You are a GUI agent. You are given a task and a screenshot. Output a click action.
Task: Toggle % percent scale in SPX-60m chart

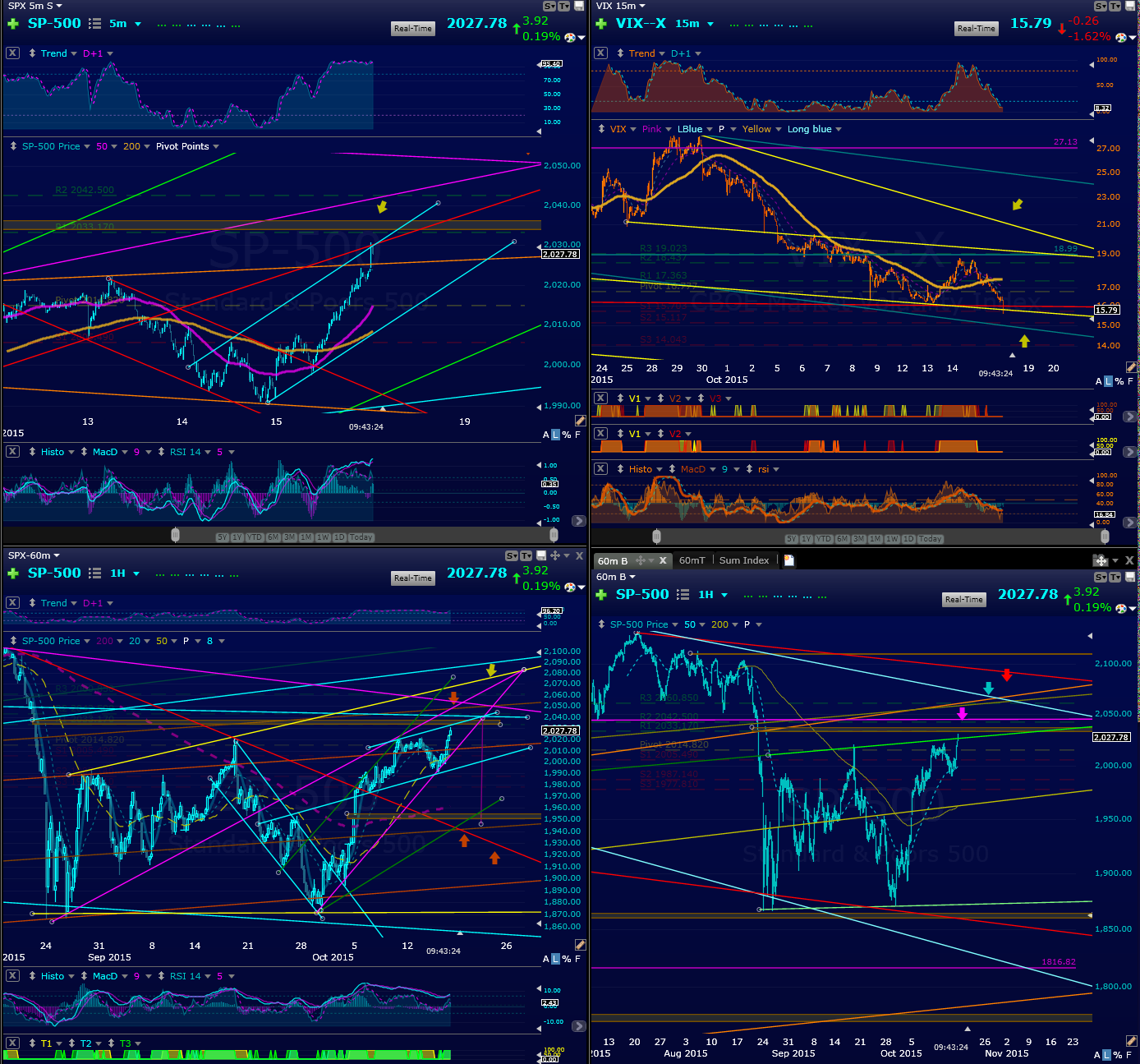tap(567, 959)
